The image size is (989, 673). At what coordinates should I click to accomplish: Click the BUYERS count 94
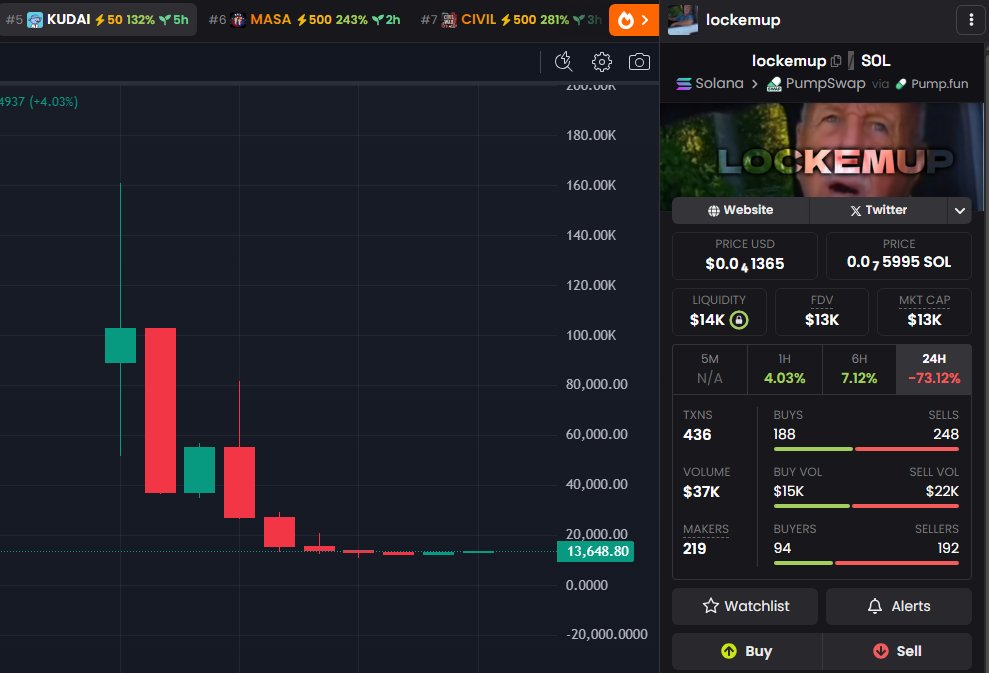click(x=782, y=547)
